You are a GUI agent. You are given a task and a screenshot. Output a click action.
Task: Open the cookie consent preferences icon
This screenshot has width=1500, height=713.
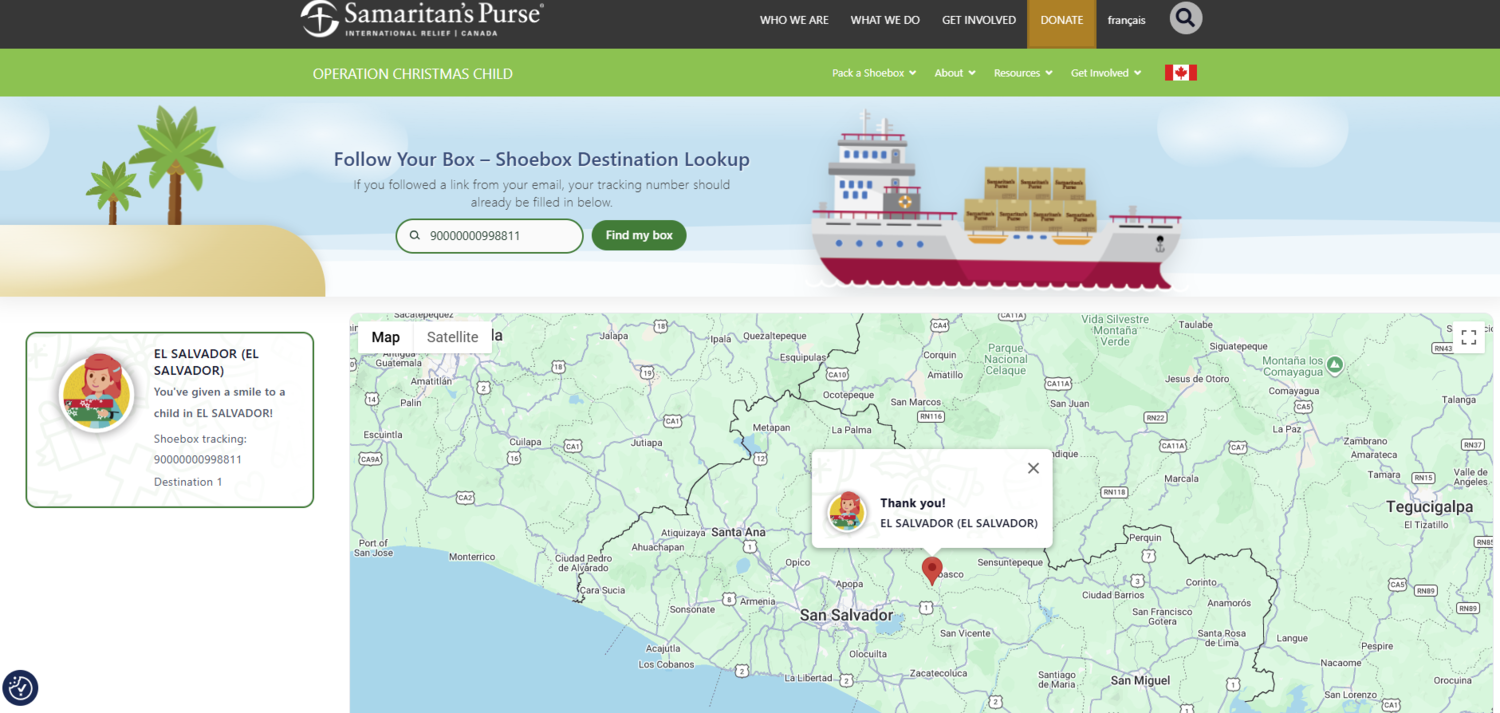20,688
